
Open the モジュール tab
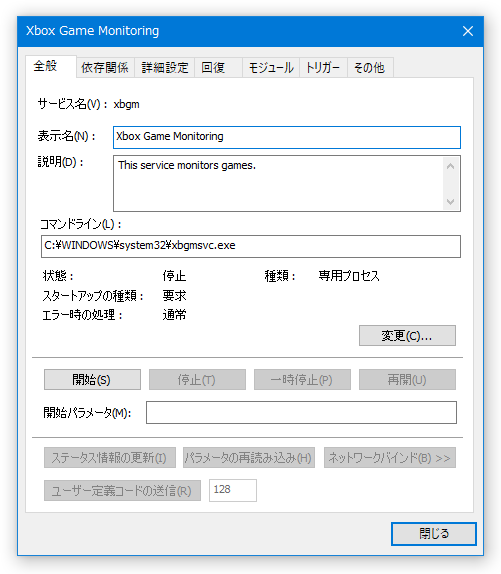(x=271, y=68)
